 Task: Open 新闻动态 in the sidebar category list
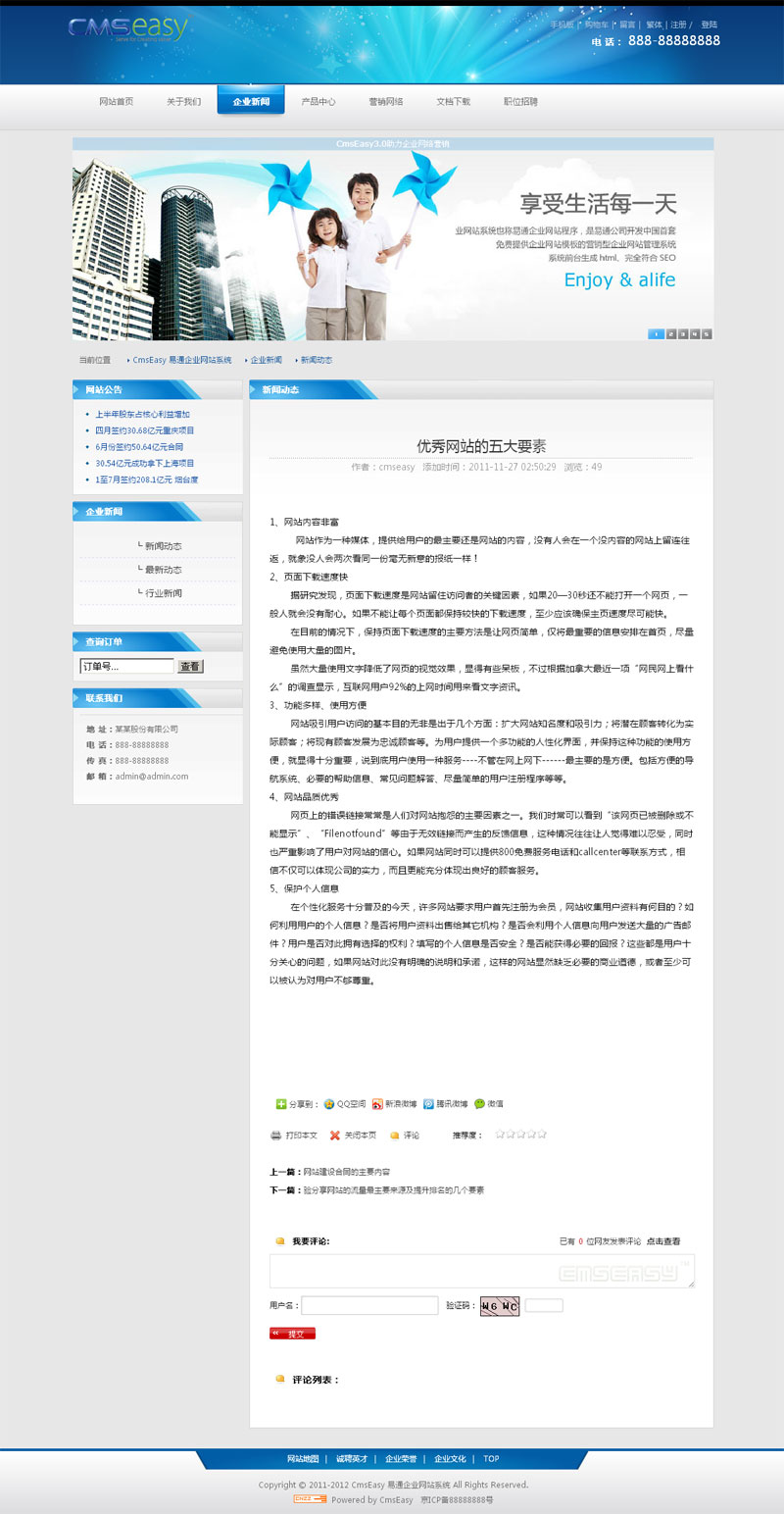pos(163,546)
